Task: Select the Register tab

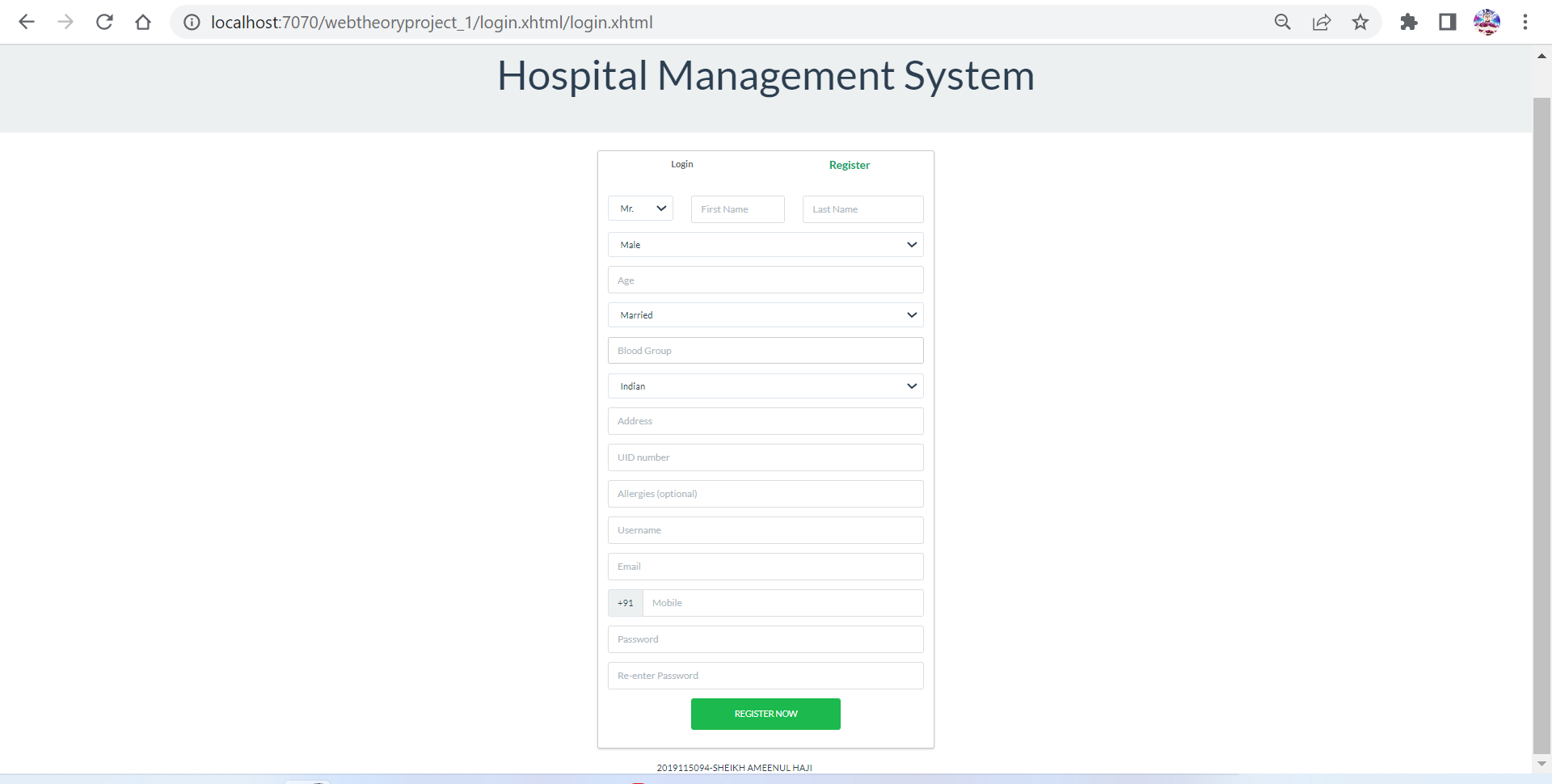Action: 849,164
